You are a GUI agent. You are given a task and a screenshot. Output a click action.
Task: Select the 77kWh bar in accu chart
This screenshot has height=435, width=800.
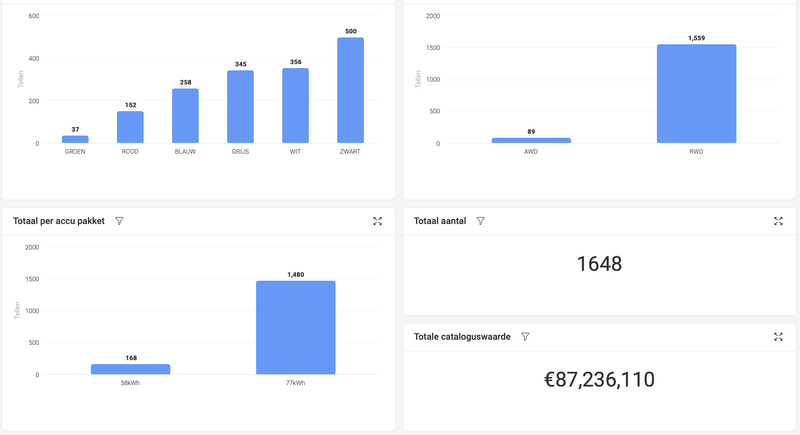296,327
